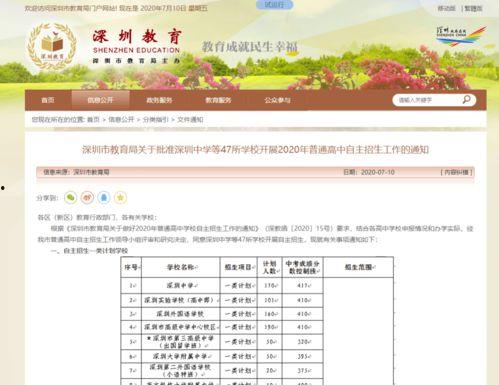Open the 教育服务 navigation tab
499x385 pixels.
pos(218,100)
